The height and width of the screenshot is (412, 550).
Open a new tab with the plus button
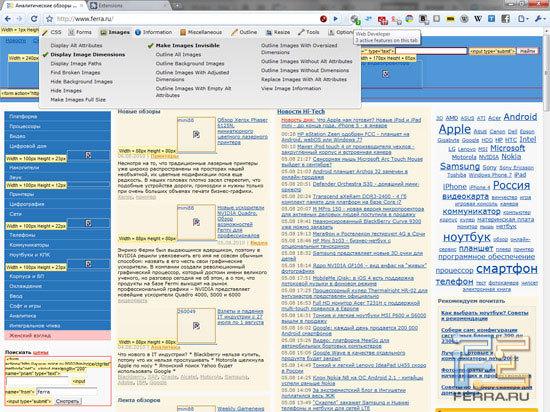[x=177, y=6]
